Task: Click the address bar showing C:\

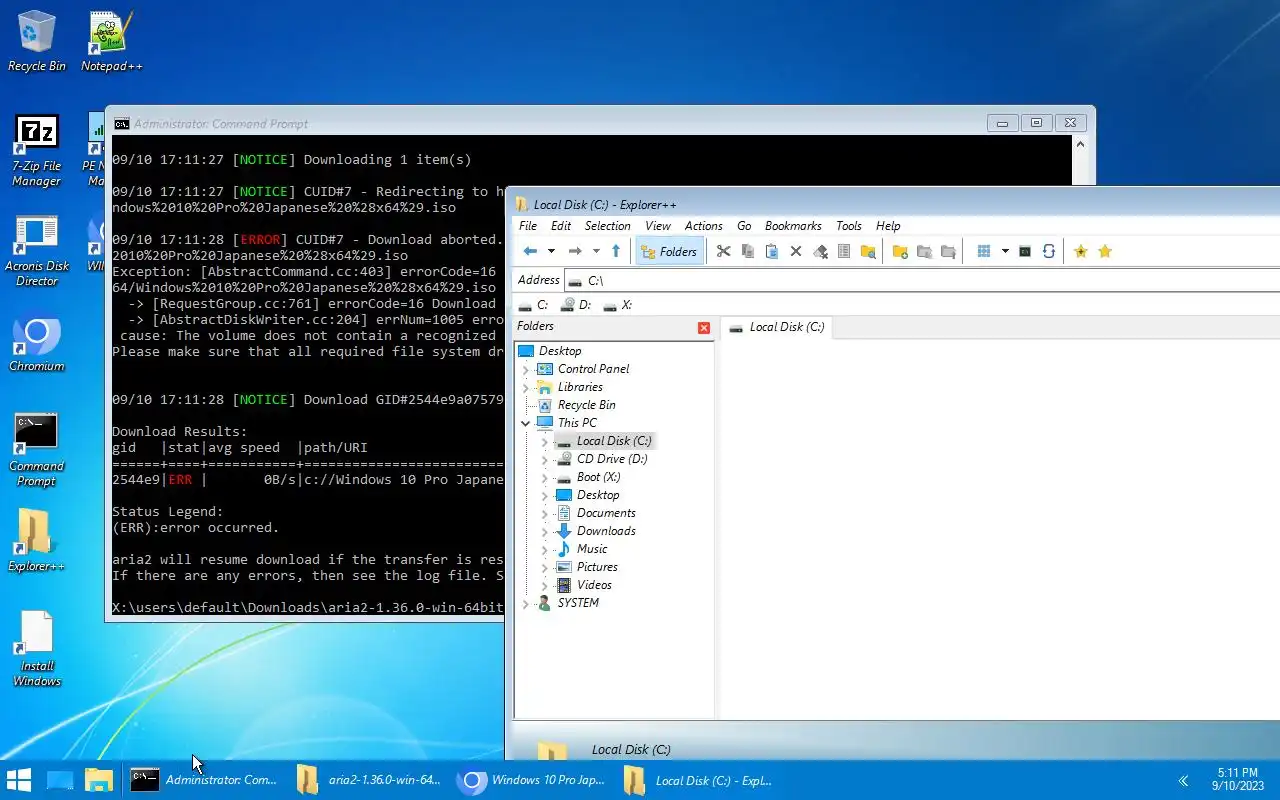Action: [922, 280]
